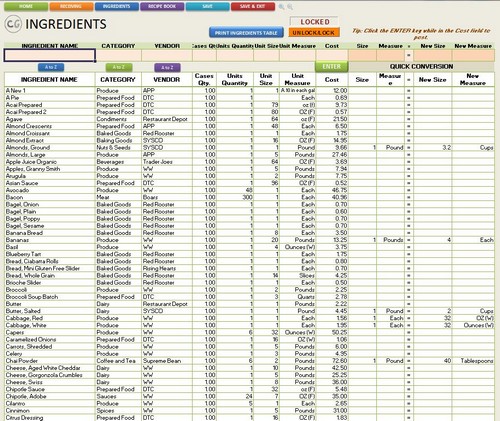Click the 'Avocado' ingredient name
Image resolution: width=500 pixels, height=421 pixels.
pyautogui.click(x=17, y=190)
